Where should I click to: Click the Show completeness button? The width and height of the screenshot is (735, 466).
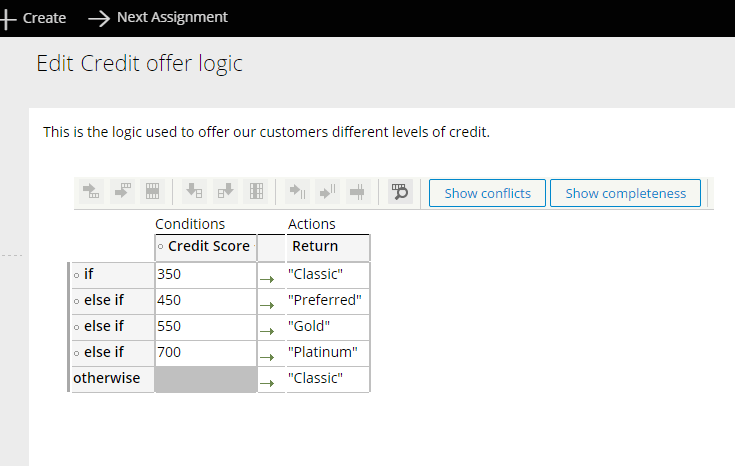[x=625, y=193]
